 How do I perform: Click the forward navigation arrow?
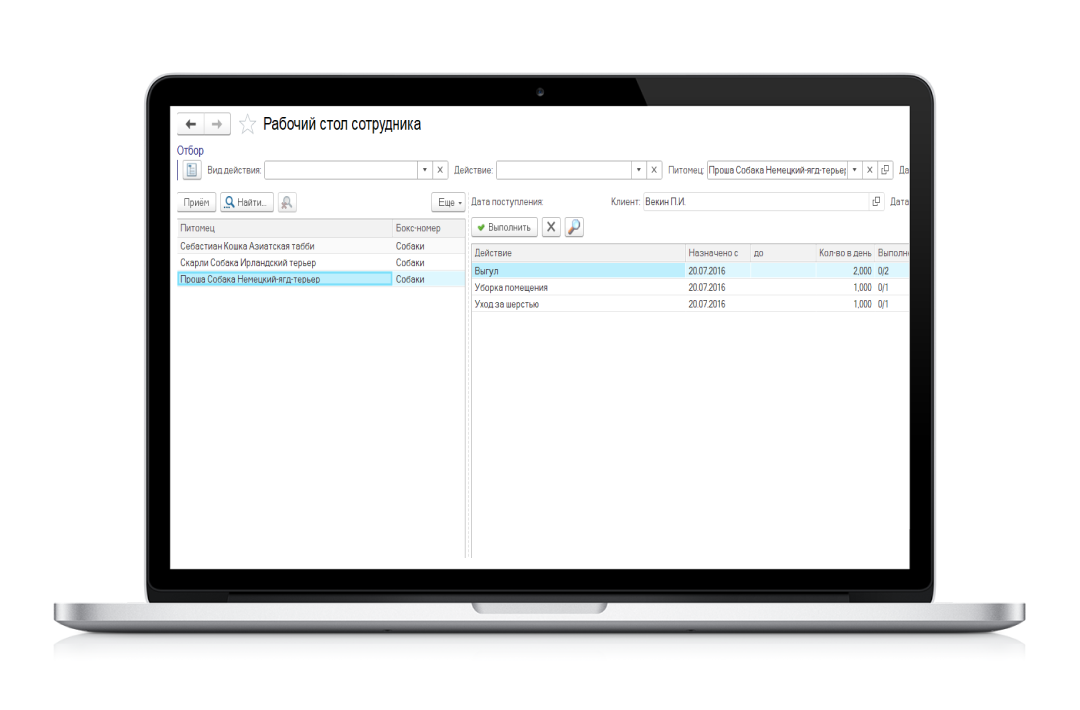tap(217, 124)
